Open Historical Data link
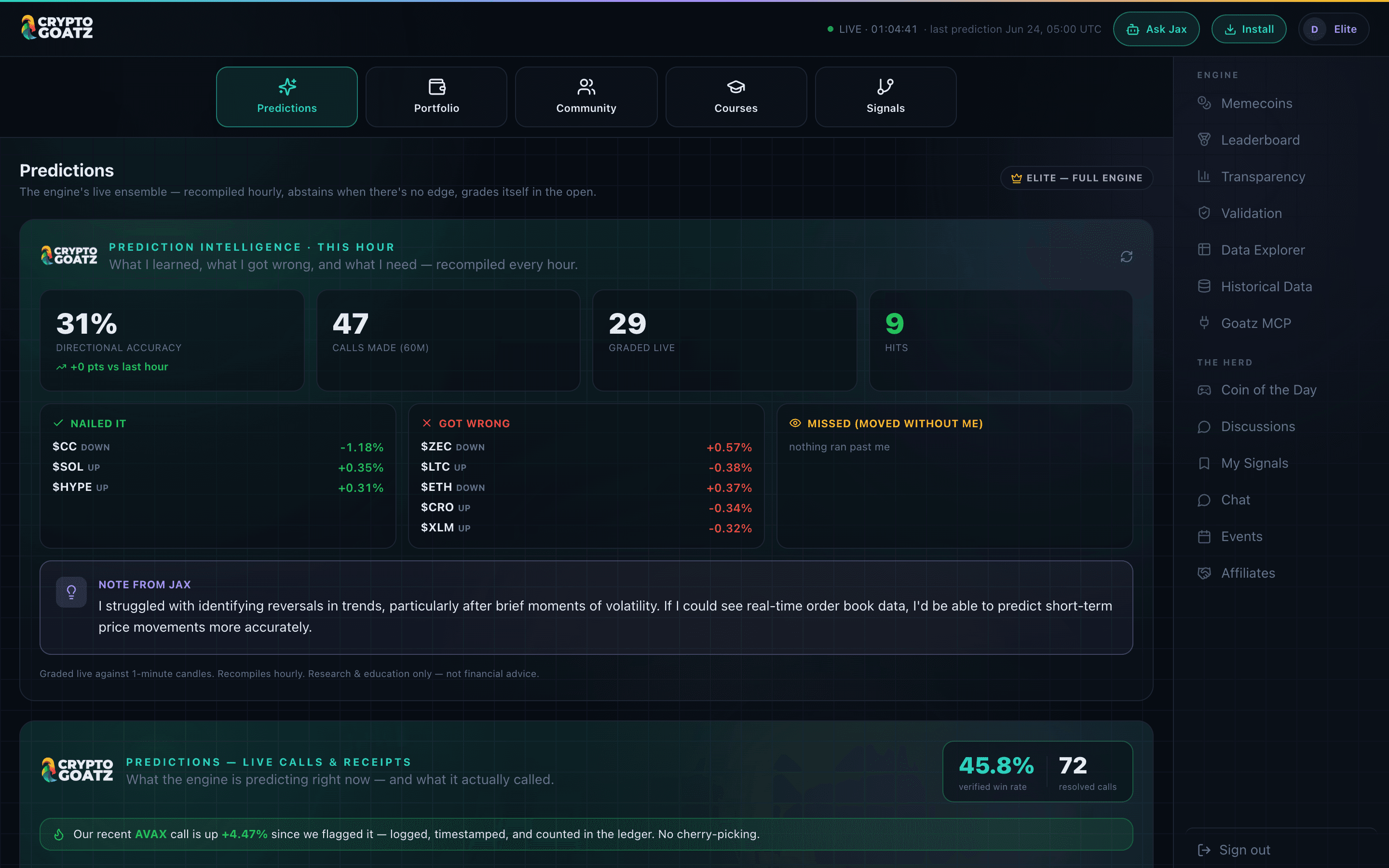This screenshot has width=1389, height=868. pos(1266,286)
